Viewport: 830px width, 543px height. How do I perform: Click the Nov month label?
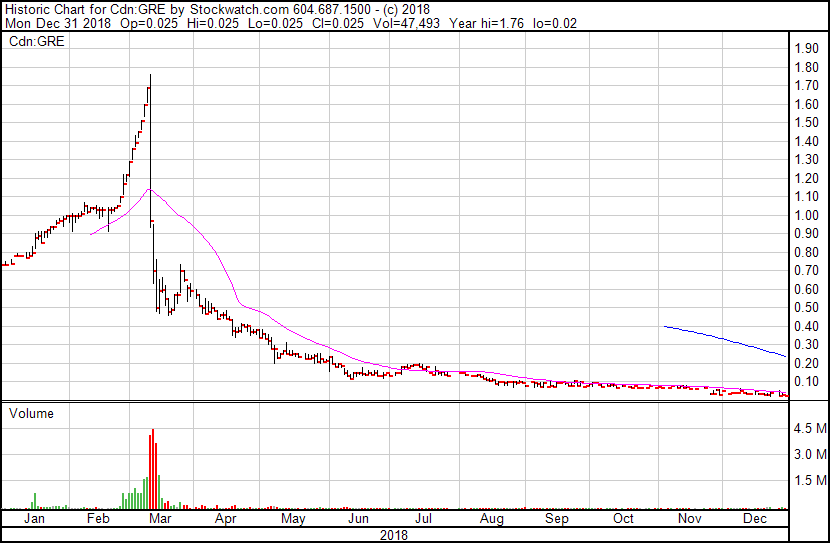(690, 518)
